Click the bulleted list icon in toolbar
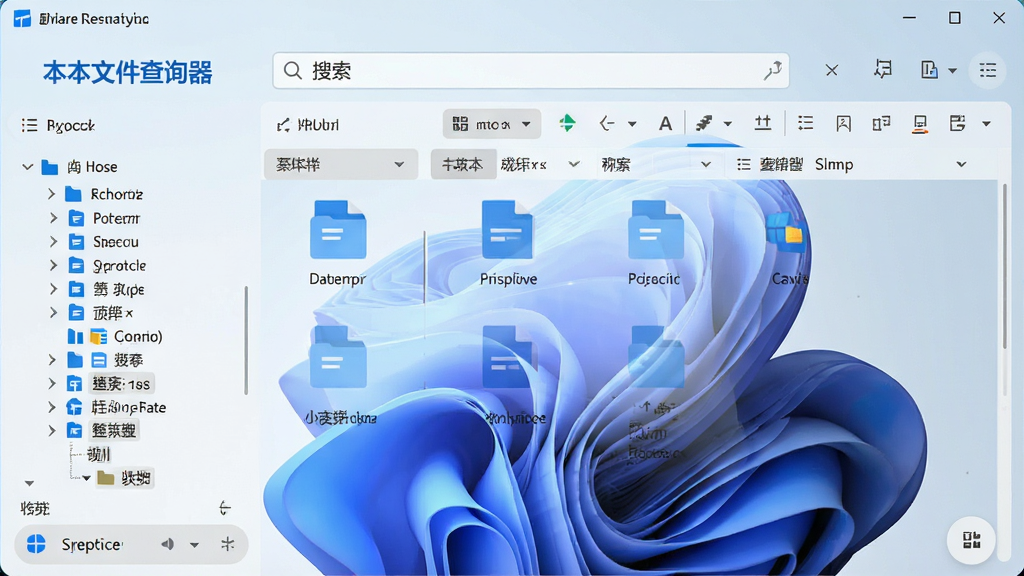The height and width of the screenshot is (576, 1024). tap(805, 123)
